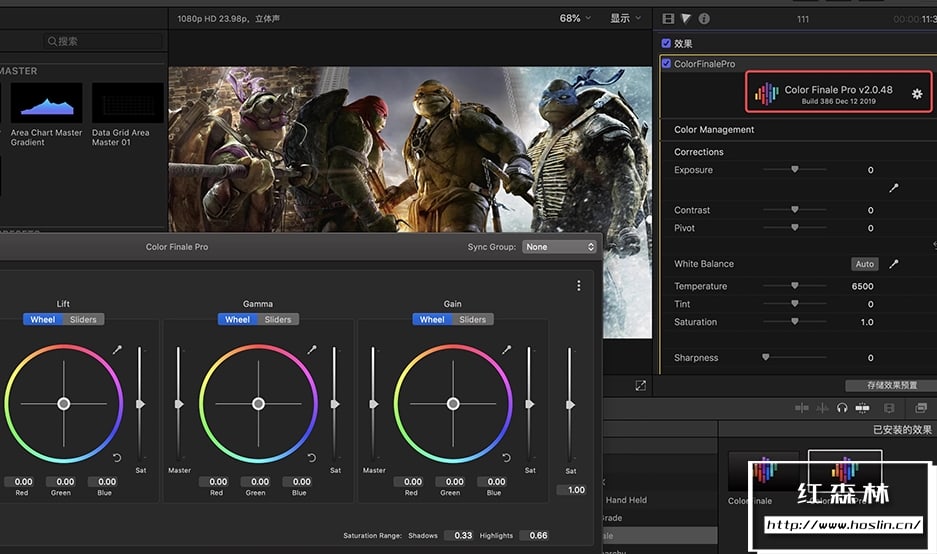The width and height of the screenshot is (937, 554).
Task: Edit Shadows saturation range value 0.33
Action: [x=459, y=535]
